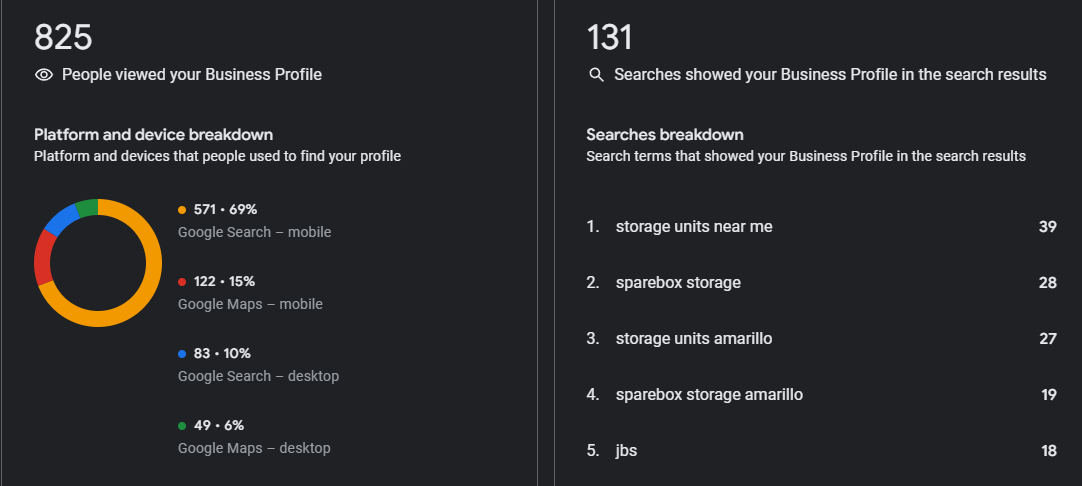Select the 'sparebox storage' search term
This screenshot has width=1082, height=486.
[678, 283]
